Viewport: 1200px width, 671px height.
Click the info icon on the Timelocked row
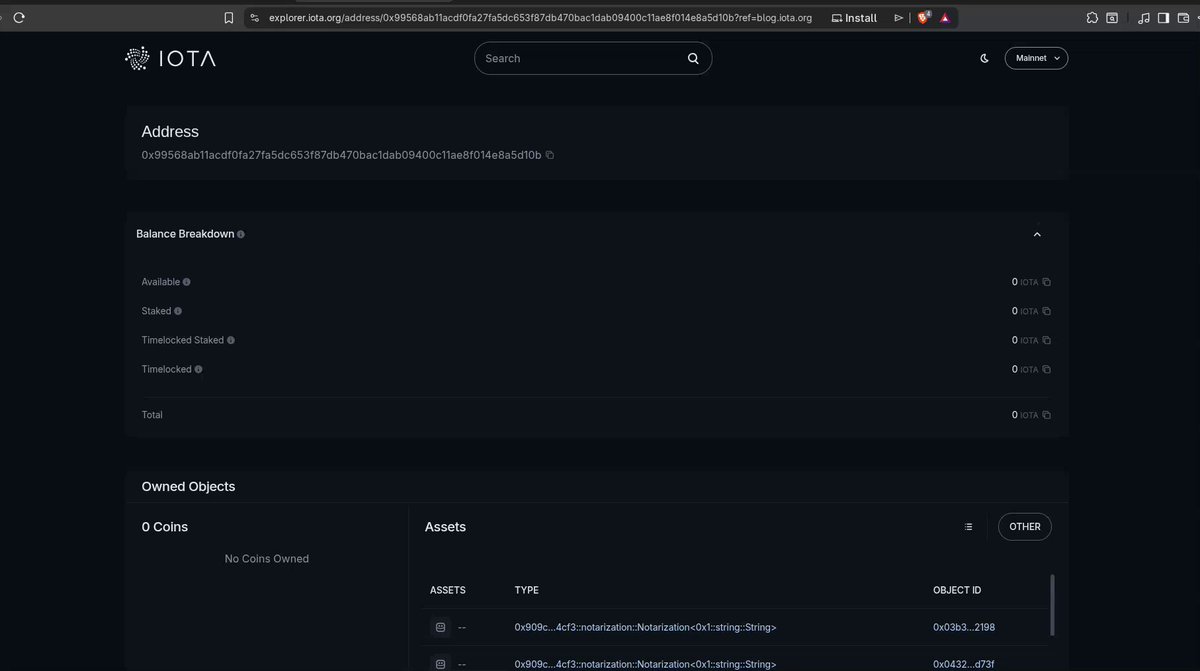[x=198, y=369]
